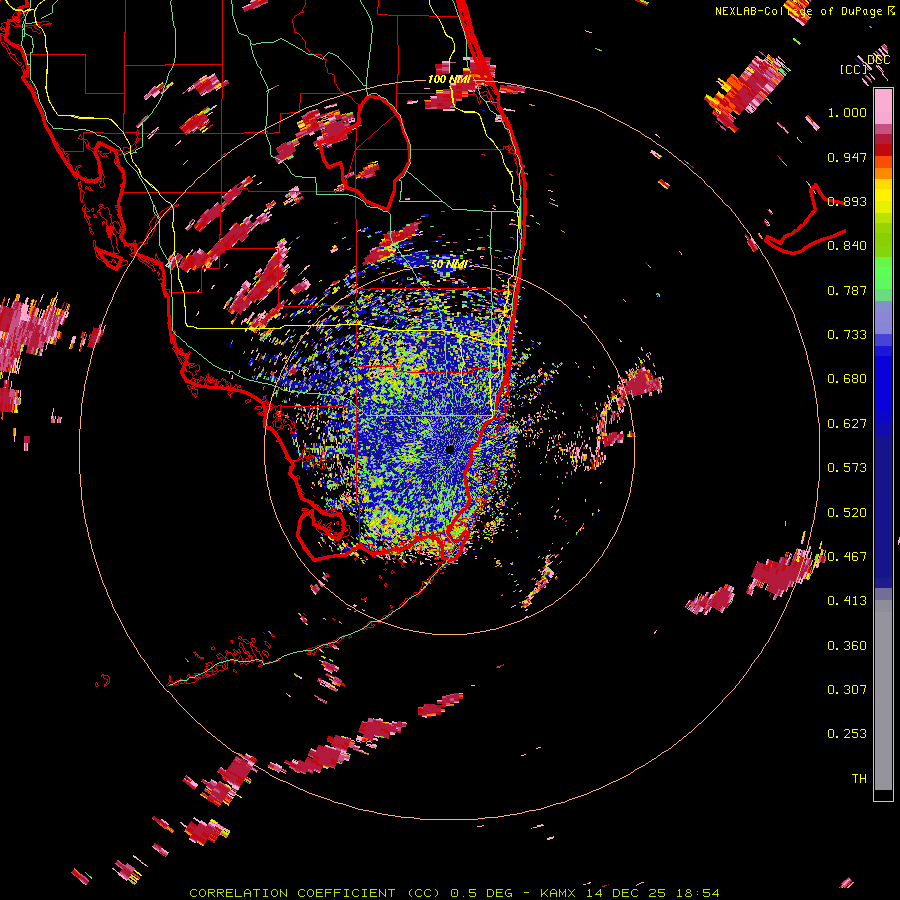Screen dimensions: 900x900
Task: Pick the light pink swatch at top of color bar
Action: [x=883, y=107]
